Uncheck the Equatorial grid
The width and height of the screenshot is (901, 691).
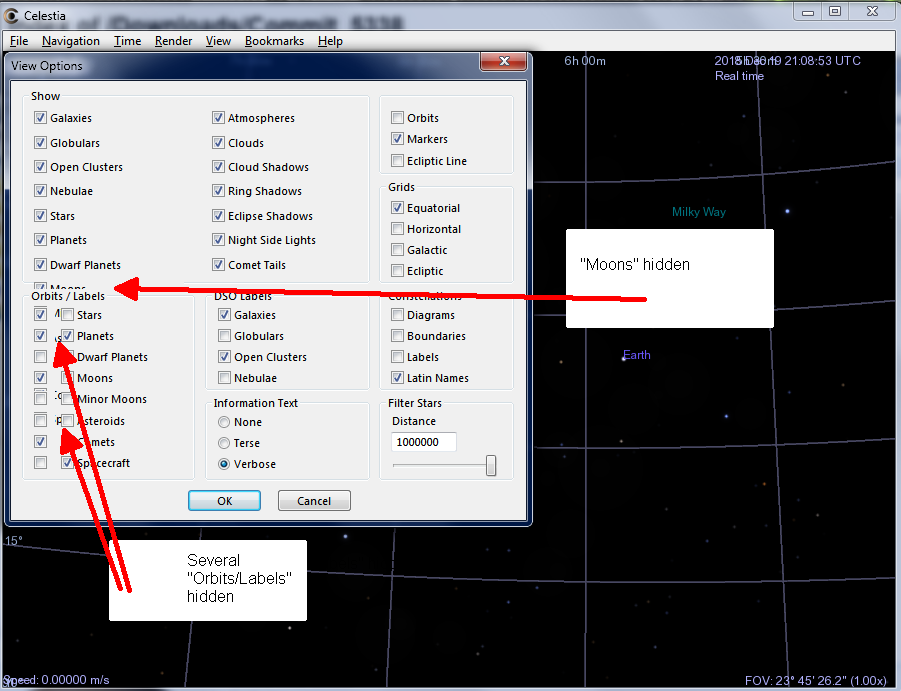coord(397,208)
